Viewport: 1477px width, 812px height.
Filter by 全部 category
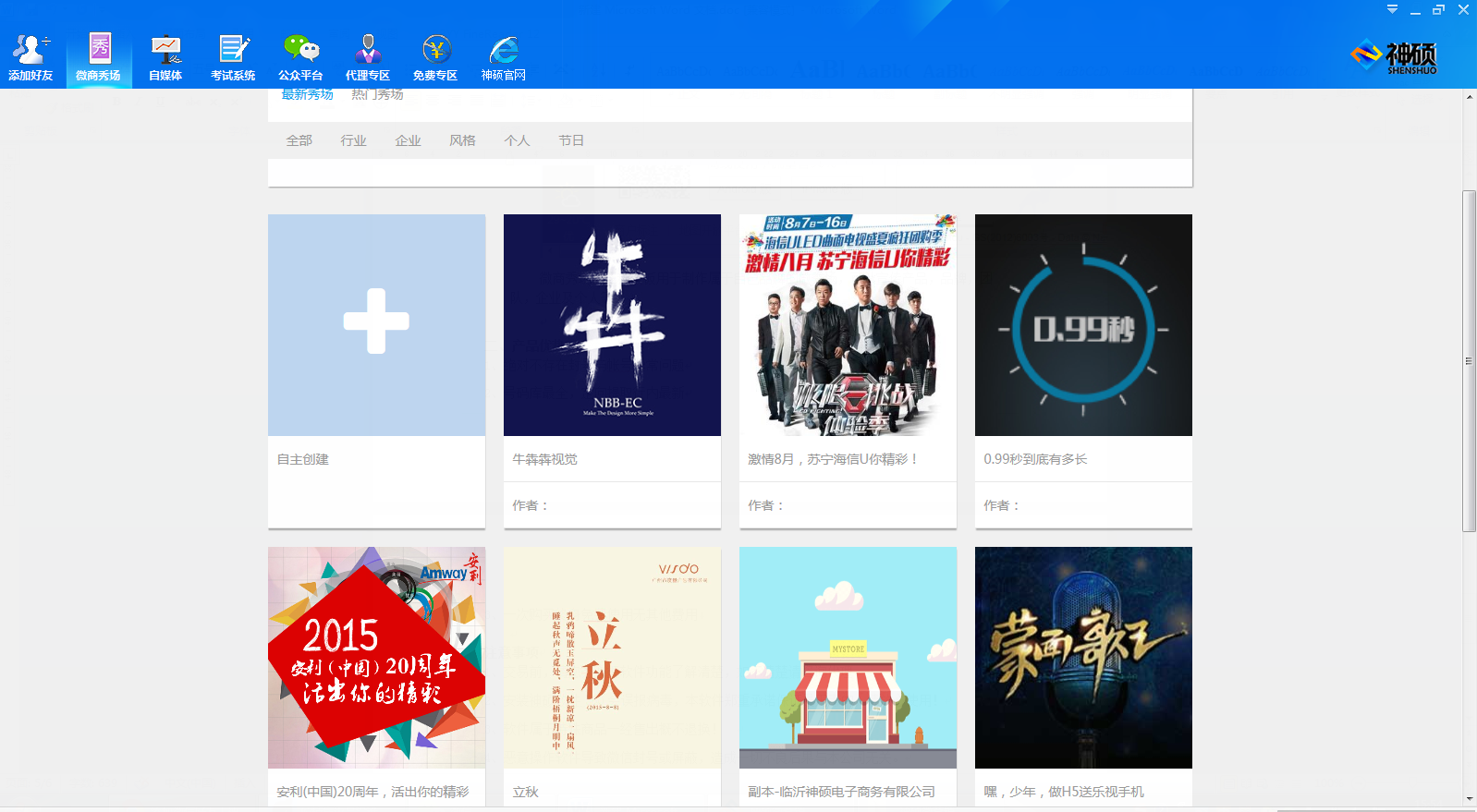pyautogui.click(x=299, y=140)
